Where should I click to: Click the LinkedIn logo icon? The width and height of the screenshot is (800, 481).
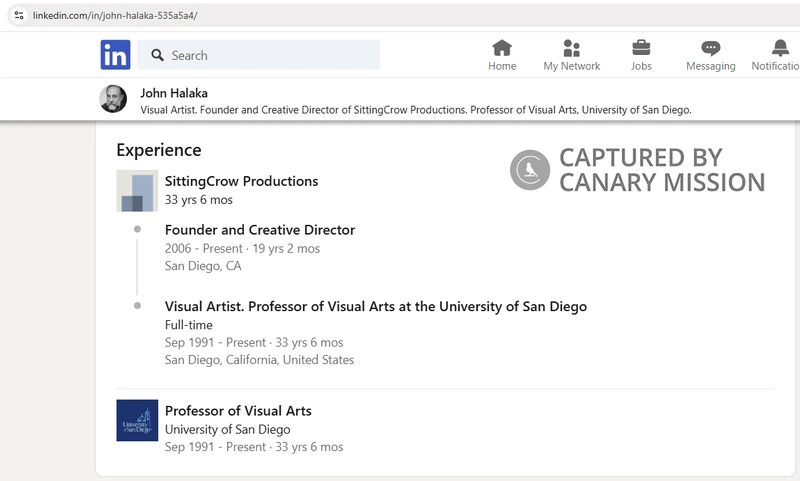click(x=115, y=55)
